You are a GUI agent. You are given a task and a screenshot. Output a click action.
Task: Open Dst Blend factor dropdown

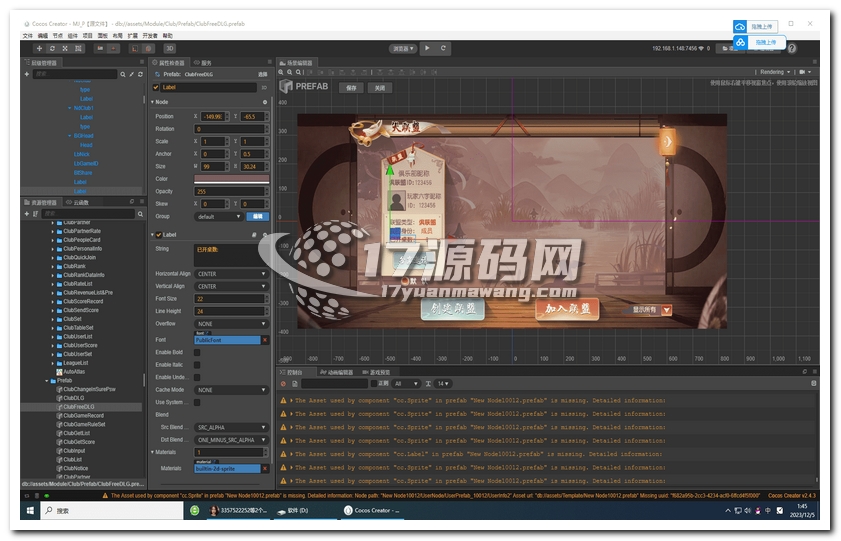coord(231,440)
